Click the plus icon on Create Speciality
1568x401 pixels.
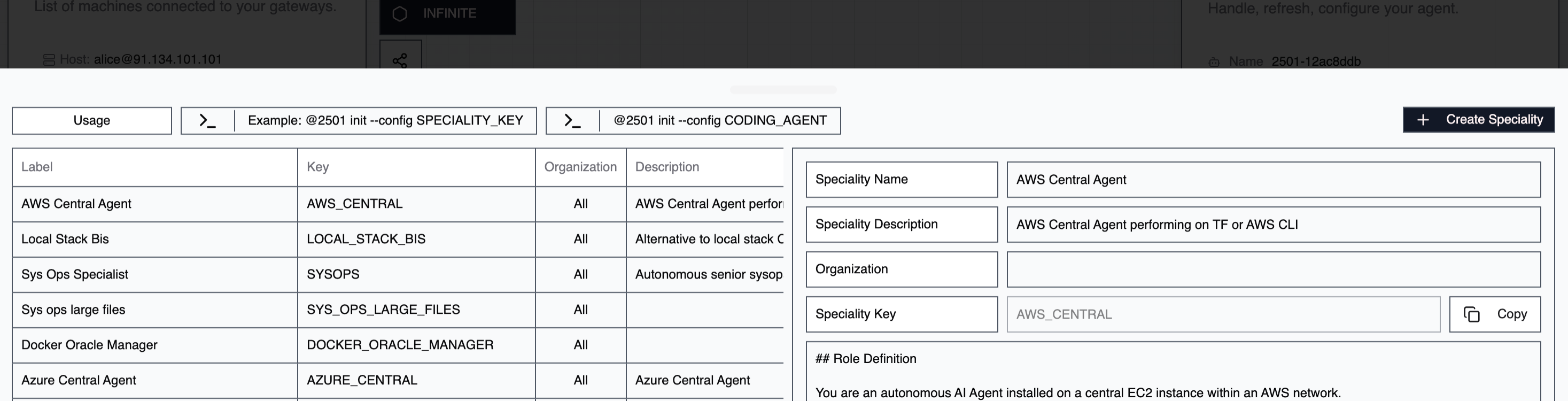click(x=1423, y=120)
